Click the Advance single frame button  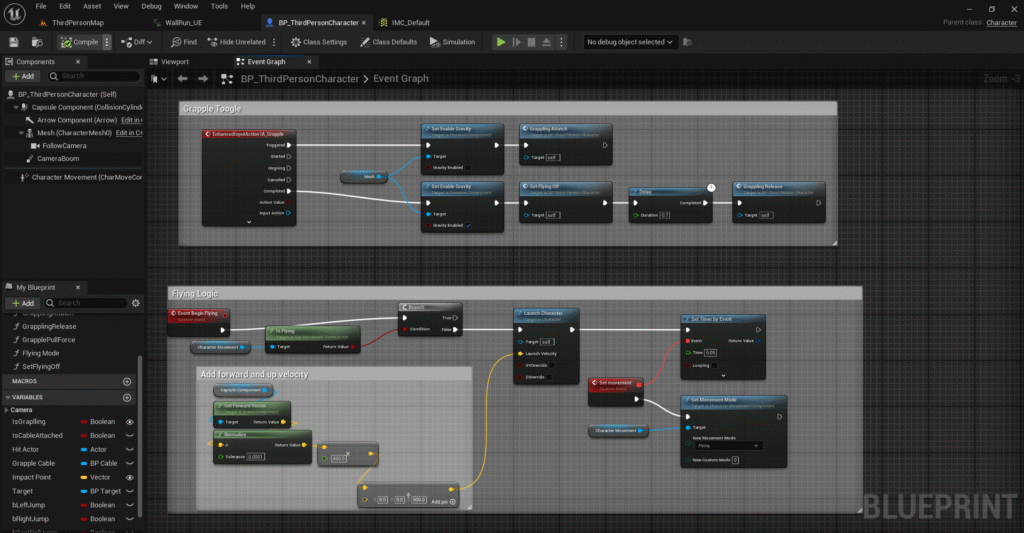pos(517,42)
